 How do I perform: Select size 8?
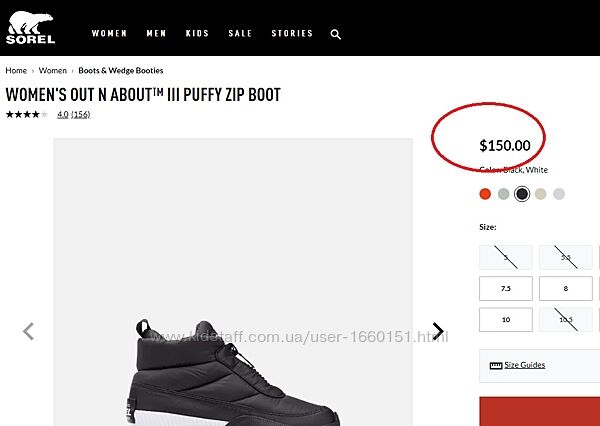click(x=565, y=289)
